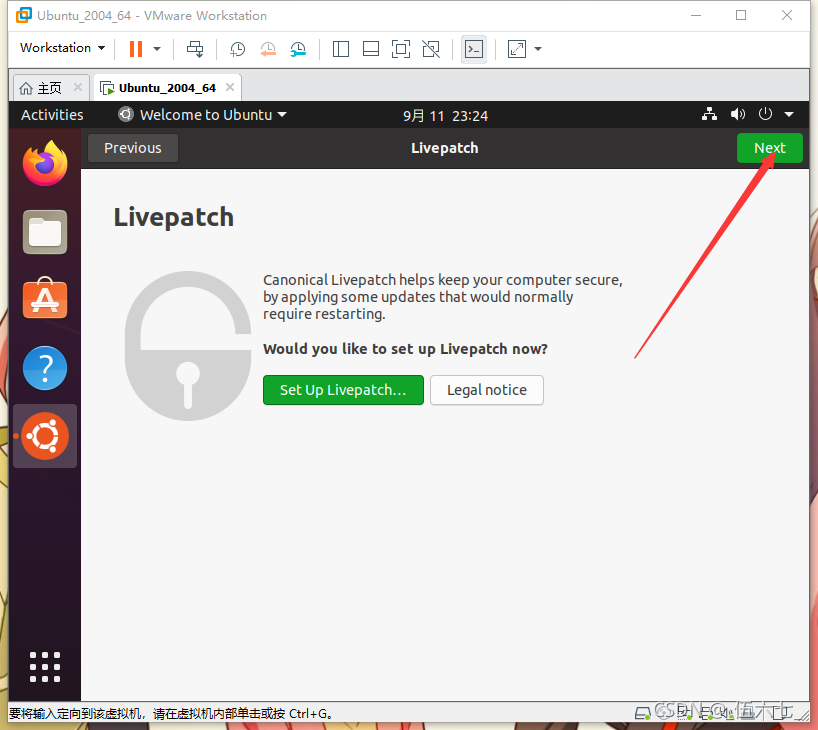Click the Livepatch page heading
Image resolution: width=818 pixels, height=730 pixels.
click(x=174, y=218)
